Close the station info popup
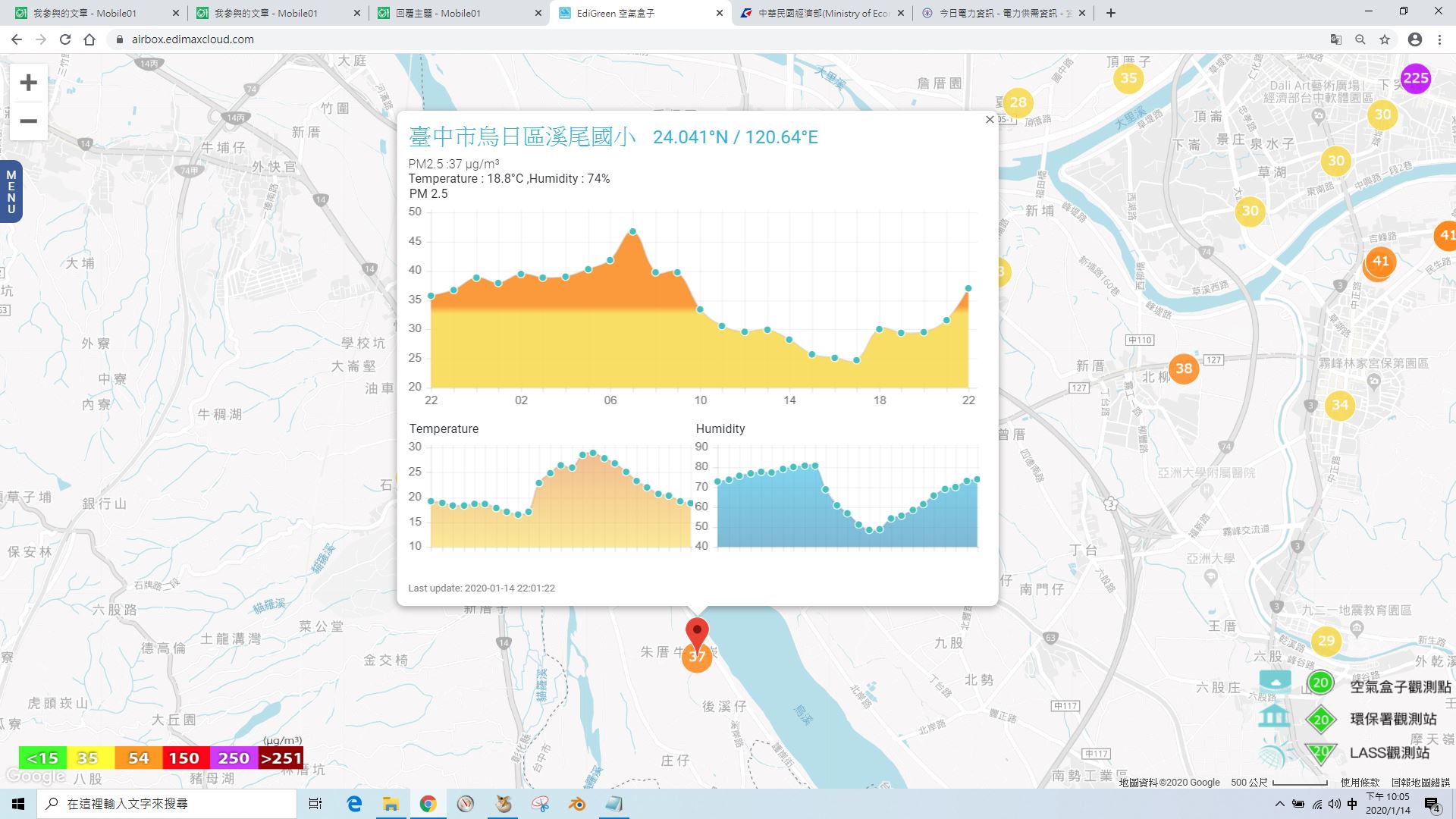This screenshot has width=1456, height=819. click(x=990, y=119)
